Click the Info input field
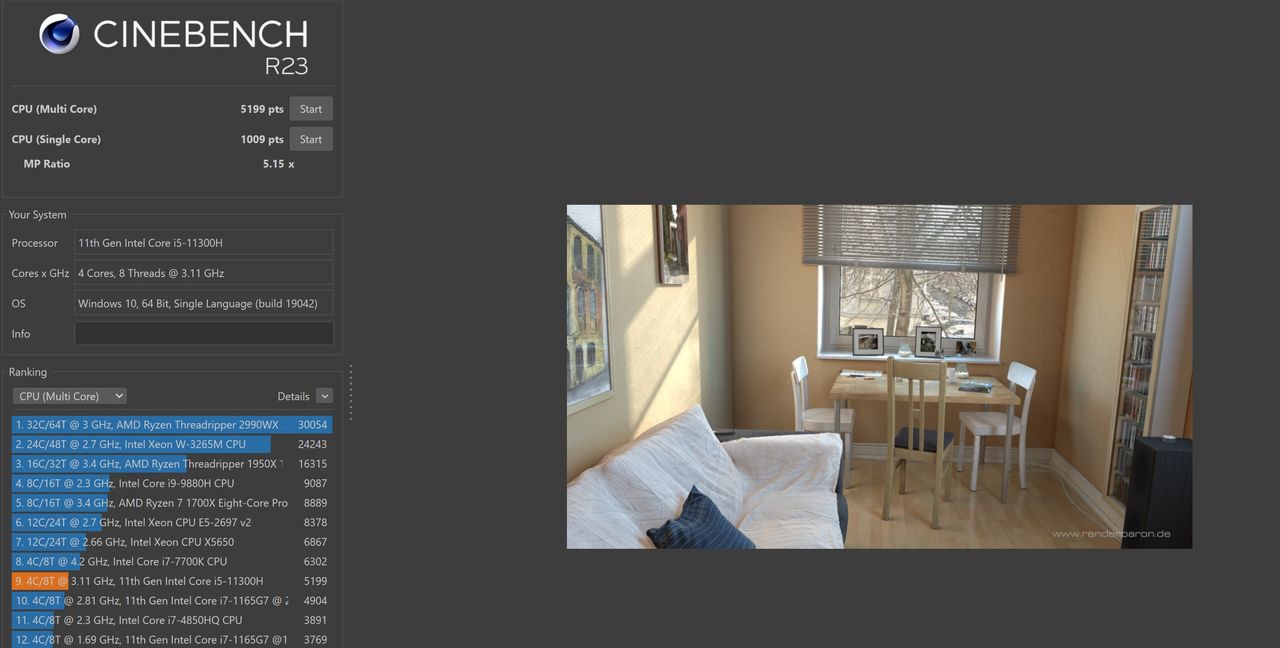1280x648 pixels. click(204, 333)
